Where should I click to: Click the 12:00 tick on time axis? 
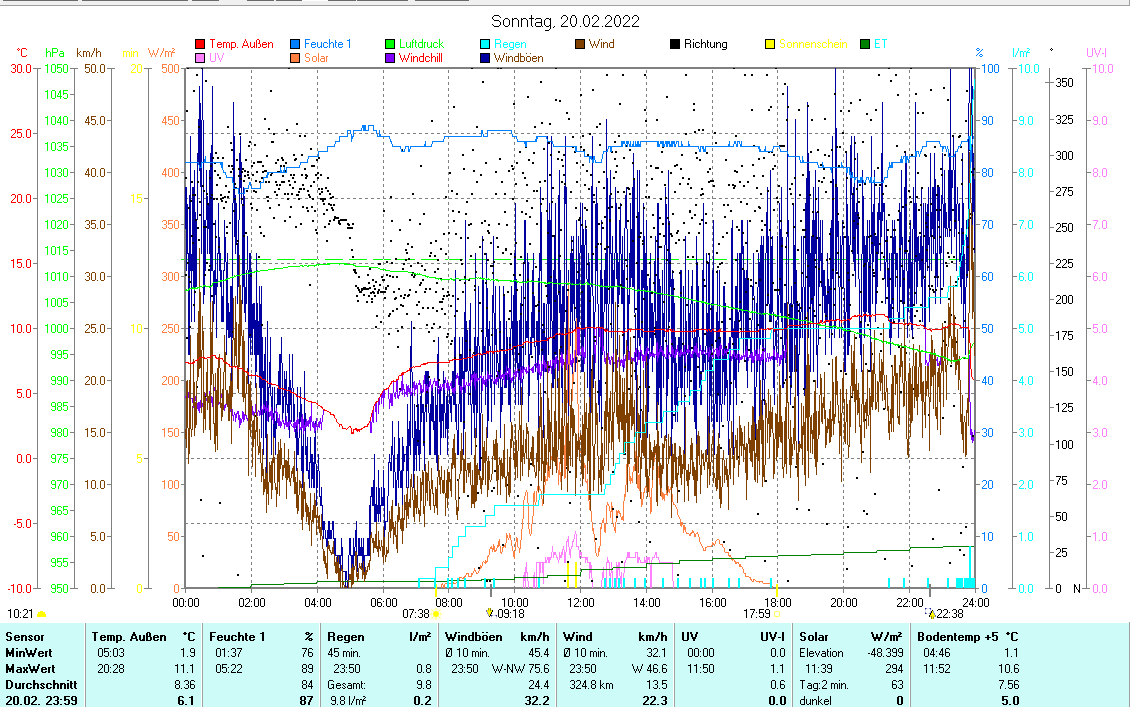point(580,602)
